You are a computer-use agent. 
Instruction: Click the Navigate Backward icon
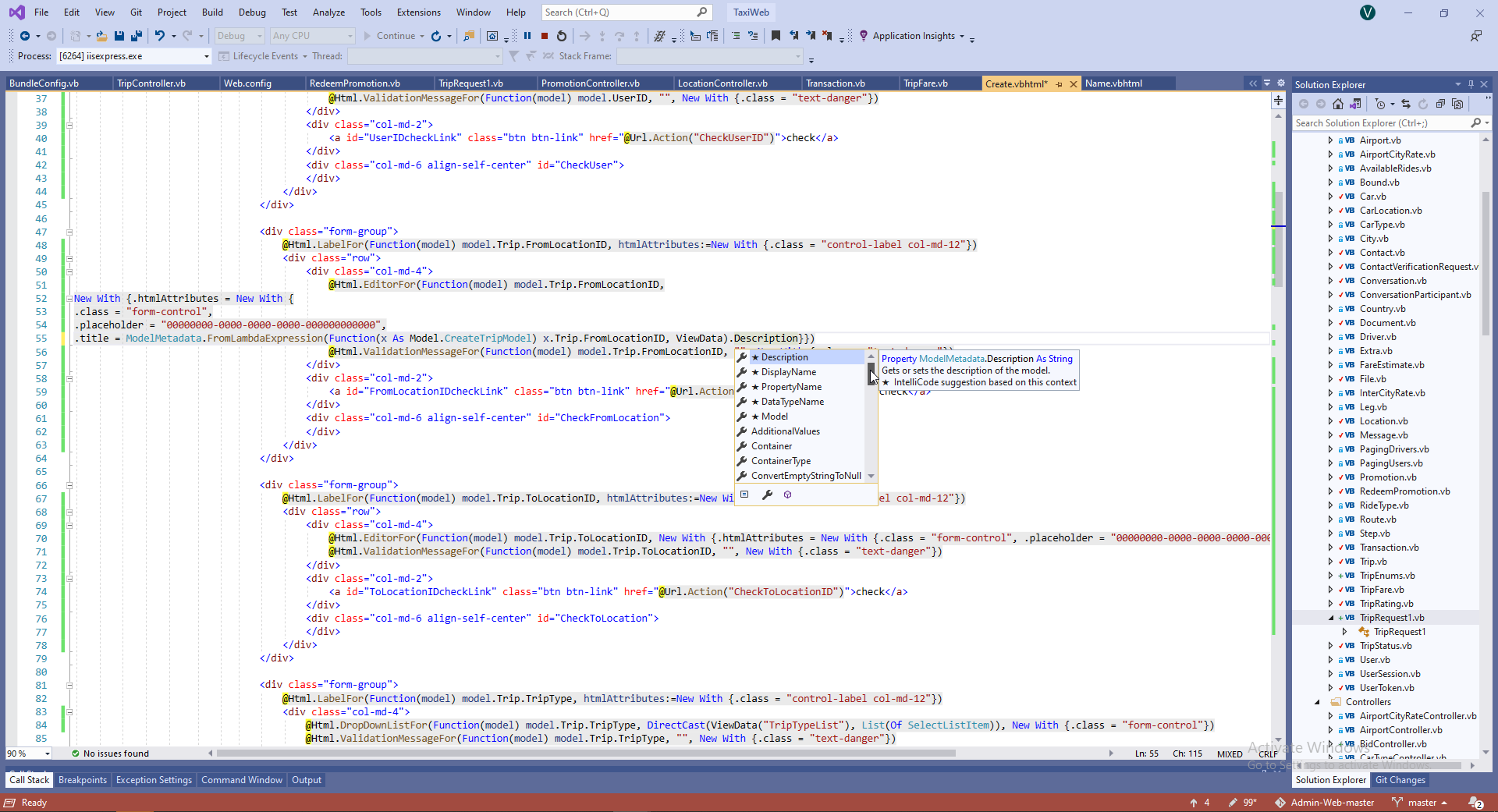(25, 36)
